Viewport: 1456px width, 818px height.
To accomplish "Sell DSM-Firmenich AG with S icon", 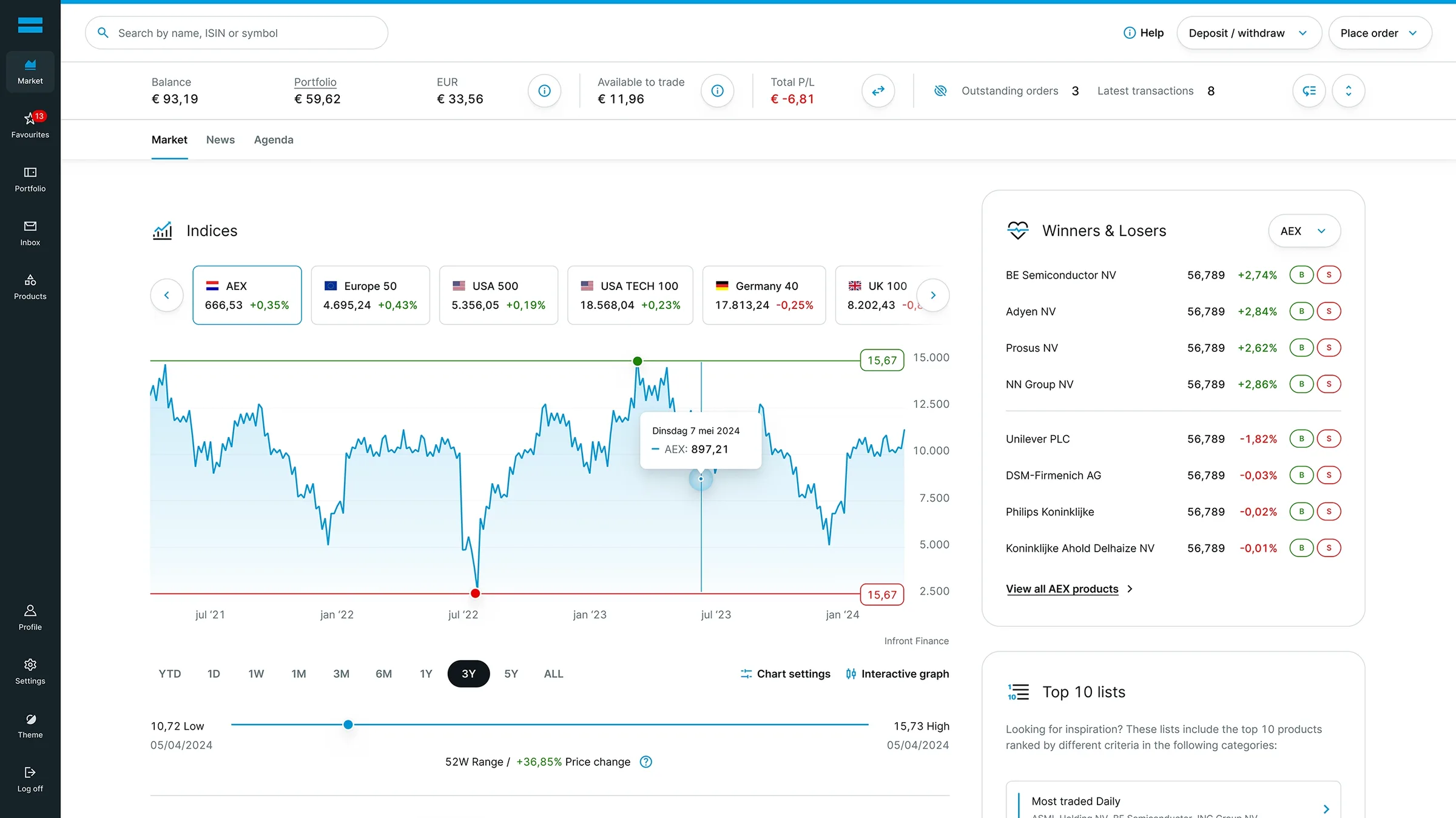I will point(1329,475).
